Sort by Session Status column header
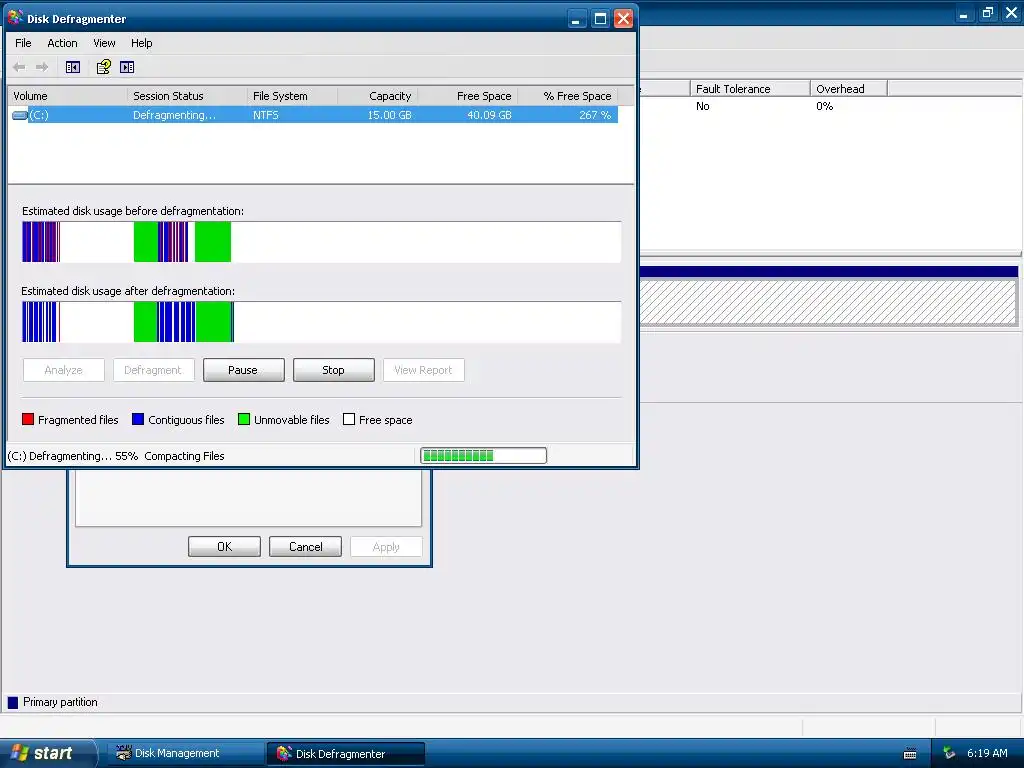Image resolution: width=1024 pixels, height=768 pixels. (187, 96)
